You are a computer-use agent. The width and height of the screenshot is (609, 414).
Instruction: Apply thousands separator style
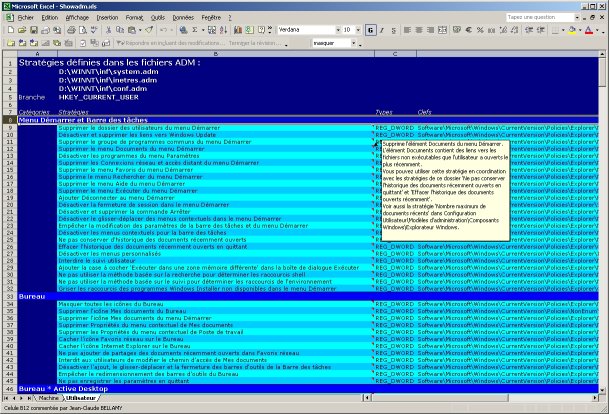coord(492,30)
